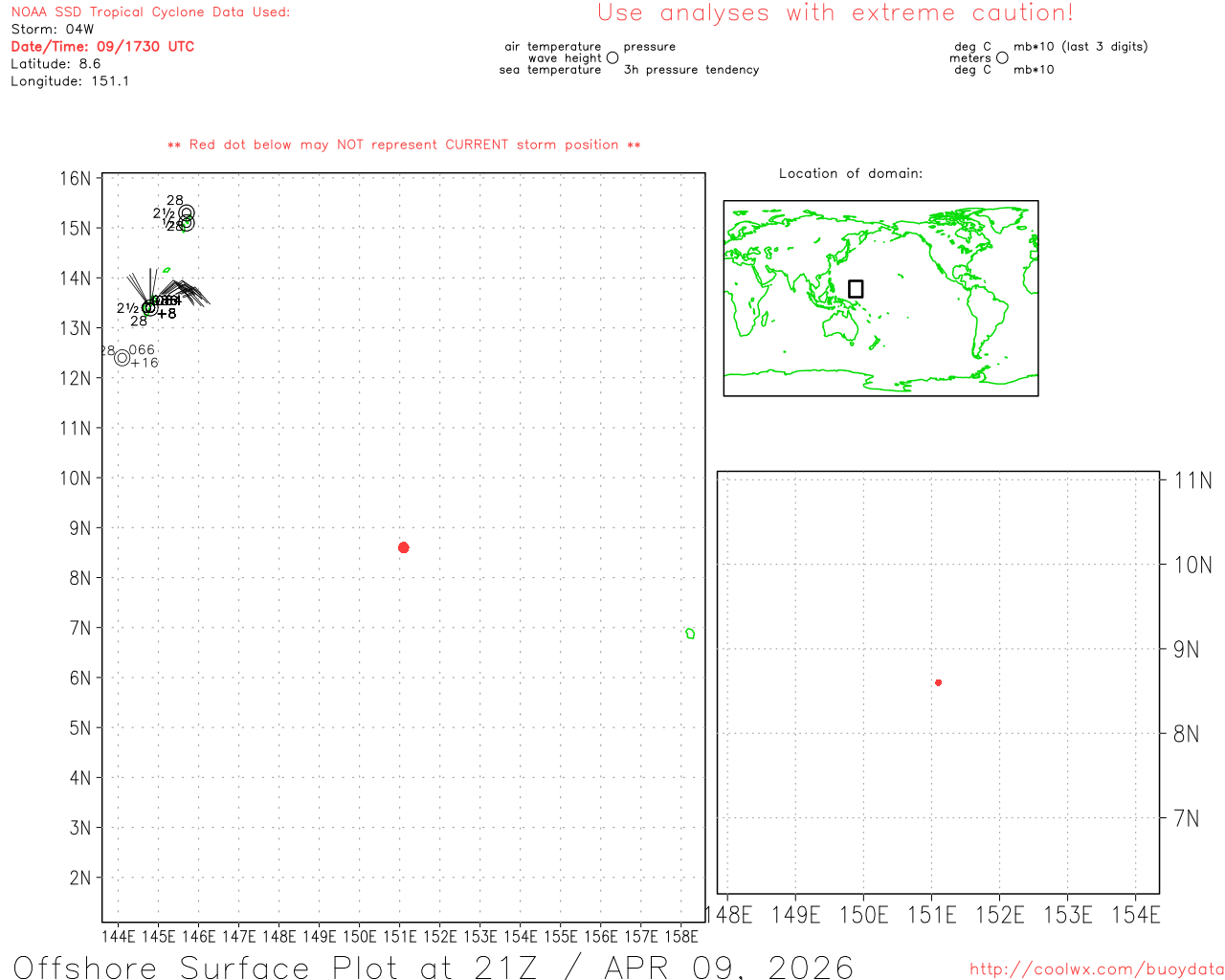Viewport: 1225px width, 980px height.
Task: Click the 'pressure' legend label
Action: pyautogui.click(x=650, y=47)
